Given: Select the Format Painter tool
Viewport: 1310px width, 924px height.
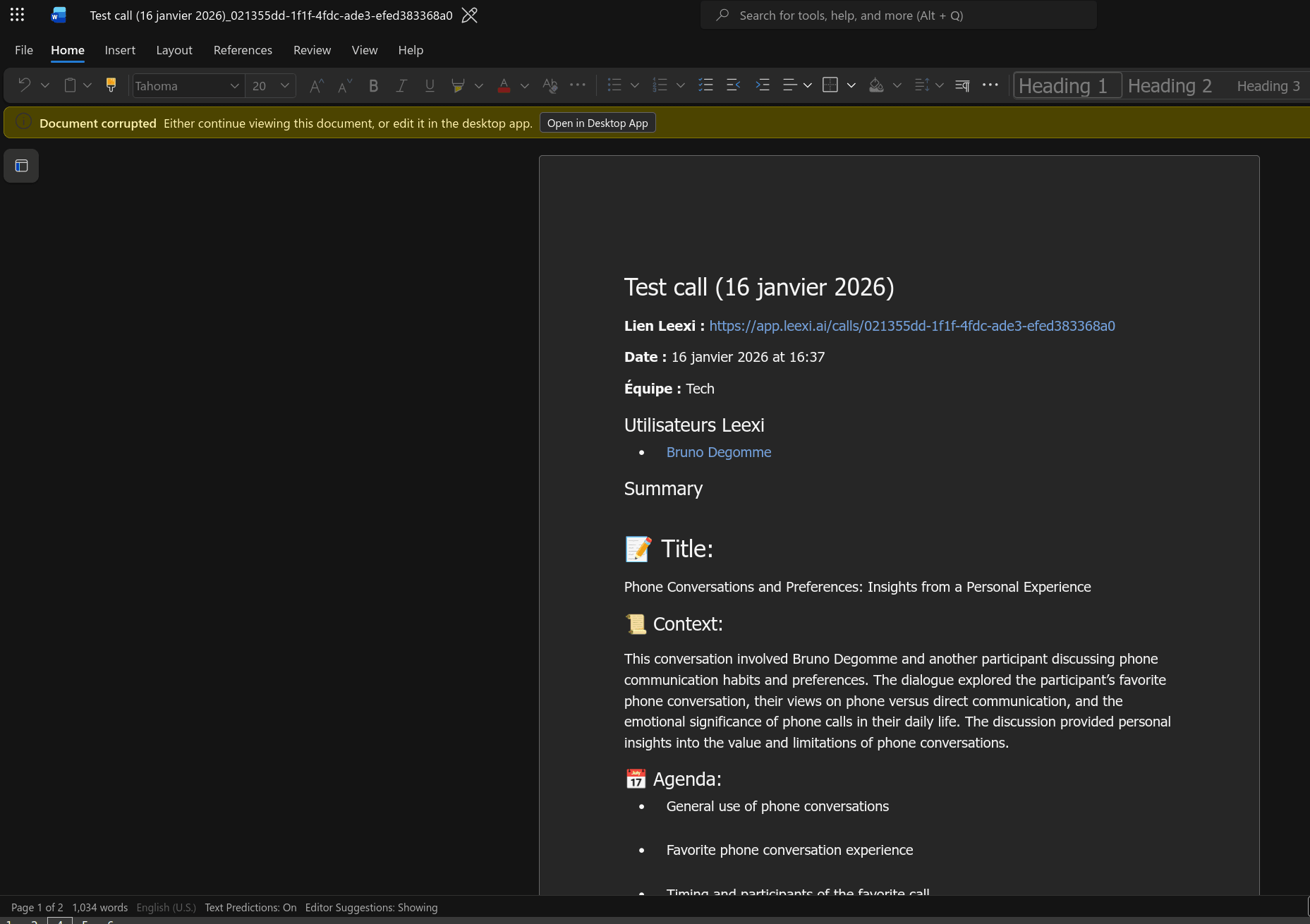Looking at the screenshot, I should click(x=111, y=85).
